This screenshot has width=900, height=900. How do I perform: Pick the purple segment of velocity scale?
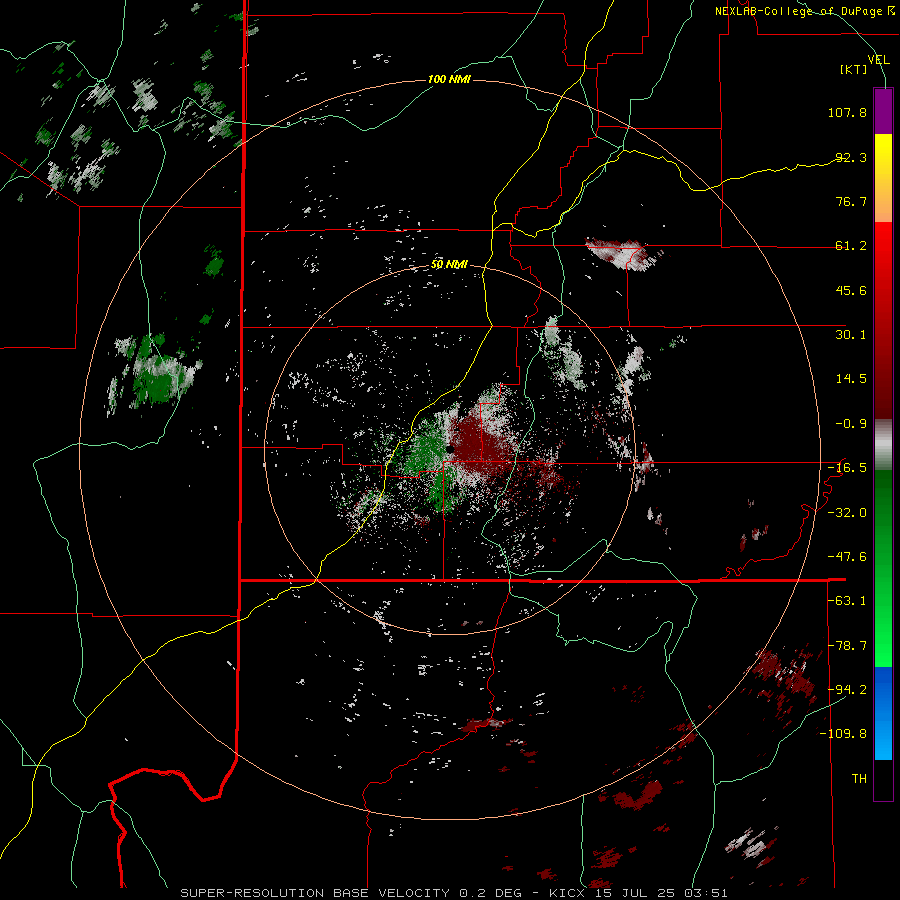(883, 111)
